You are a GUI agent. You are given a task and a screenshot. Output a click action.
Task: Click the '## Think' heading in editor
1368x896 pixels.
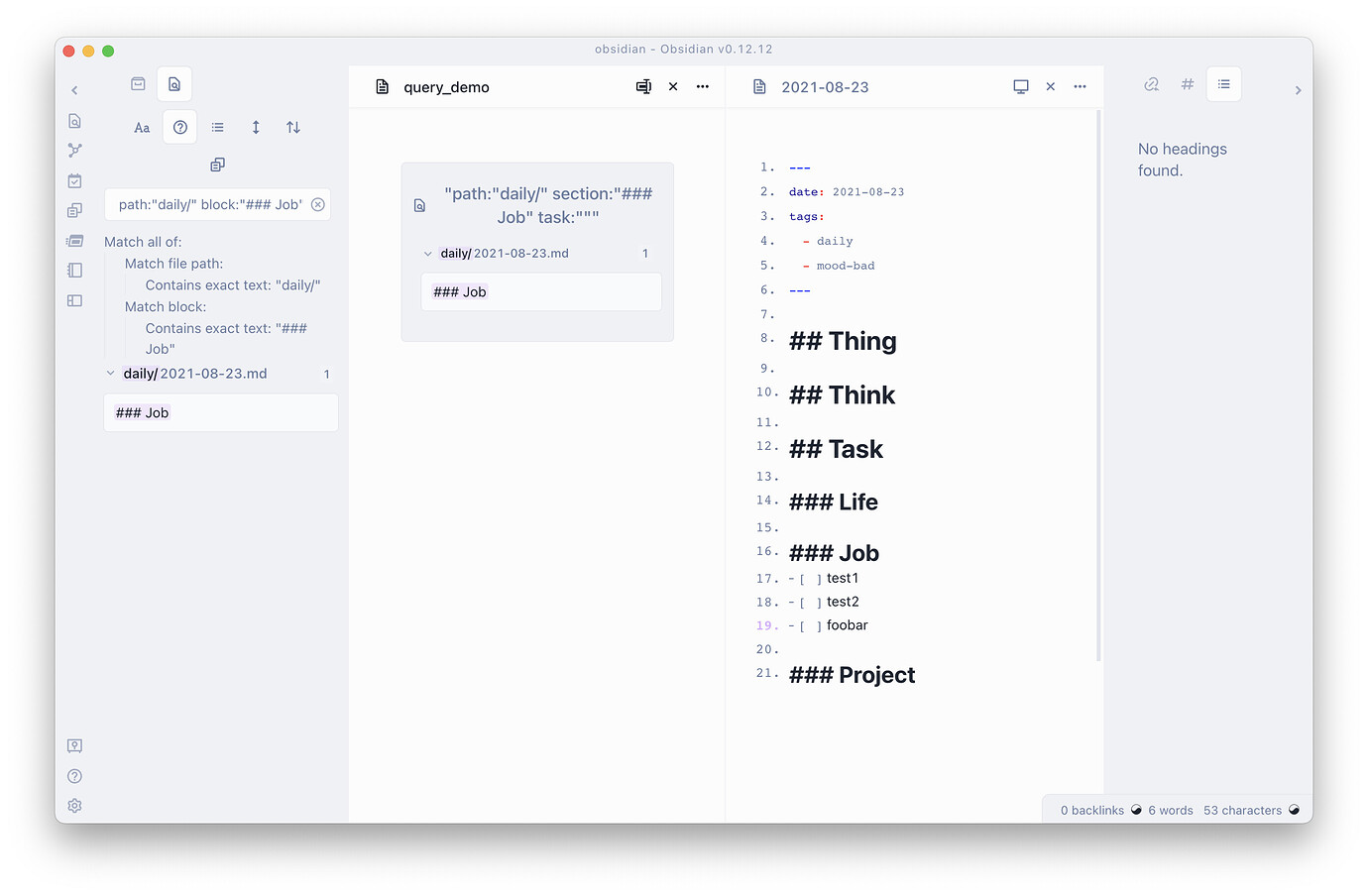coord(842,394)
